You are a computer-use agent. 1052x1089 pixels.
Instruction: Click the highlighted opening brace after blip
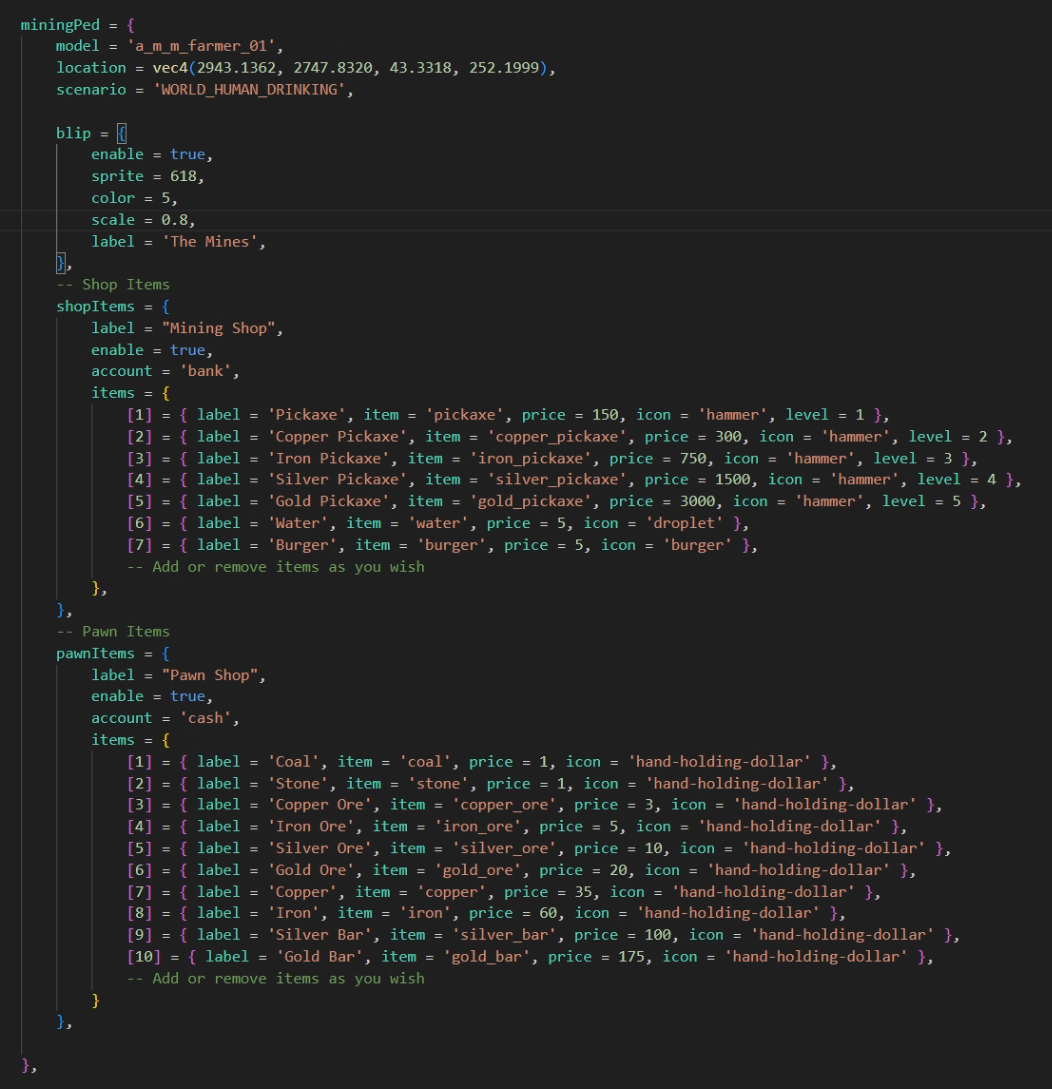[121, 133]
